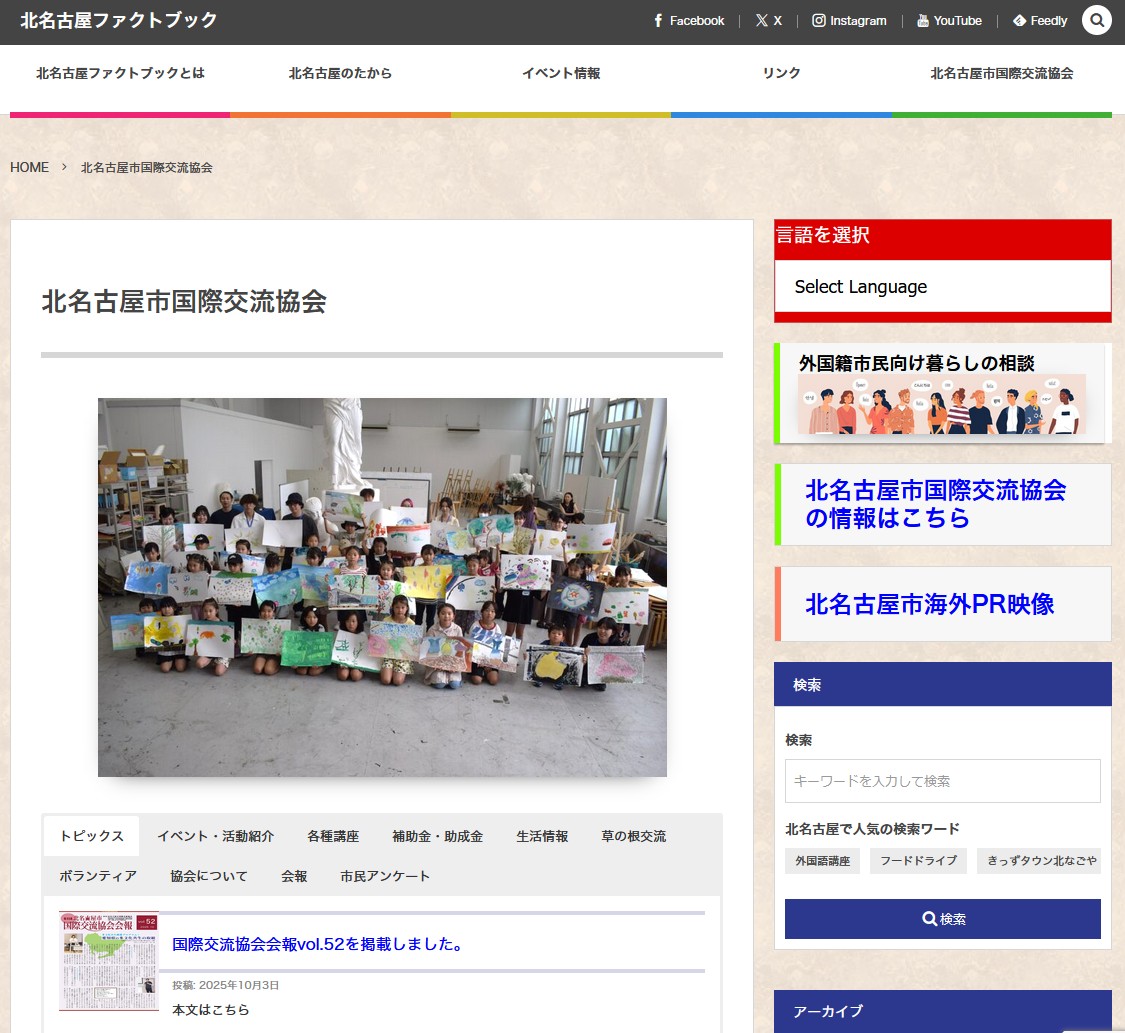Open the 外国籍市民向け暮らしの相談 banner
This screenshot has width=1125, height=1033.
(x=942, y=393)
